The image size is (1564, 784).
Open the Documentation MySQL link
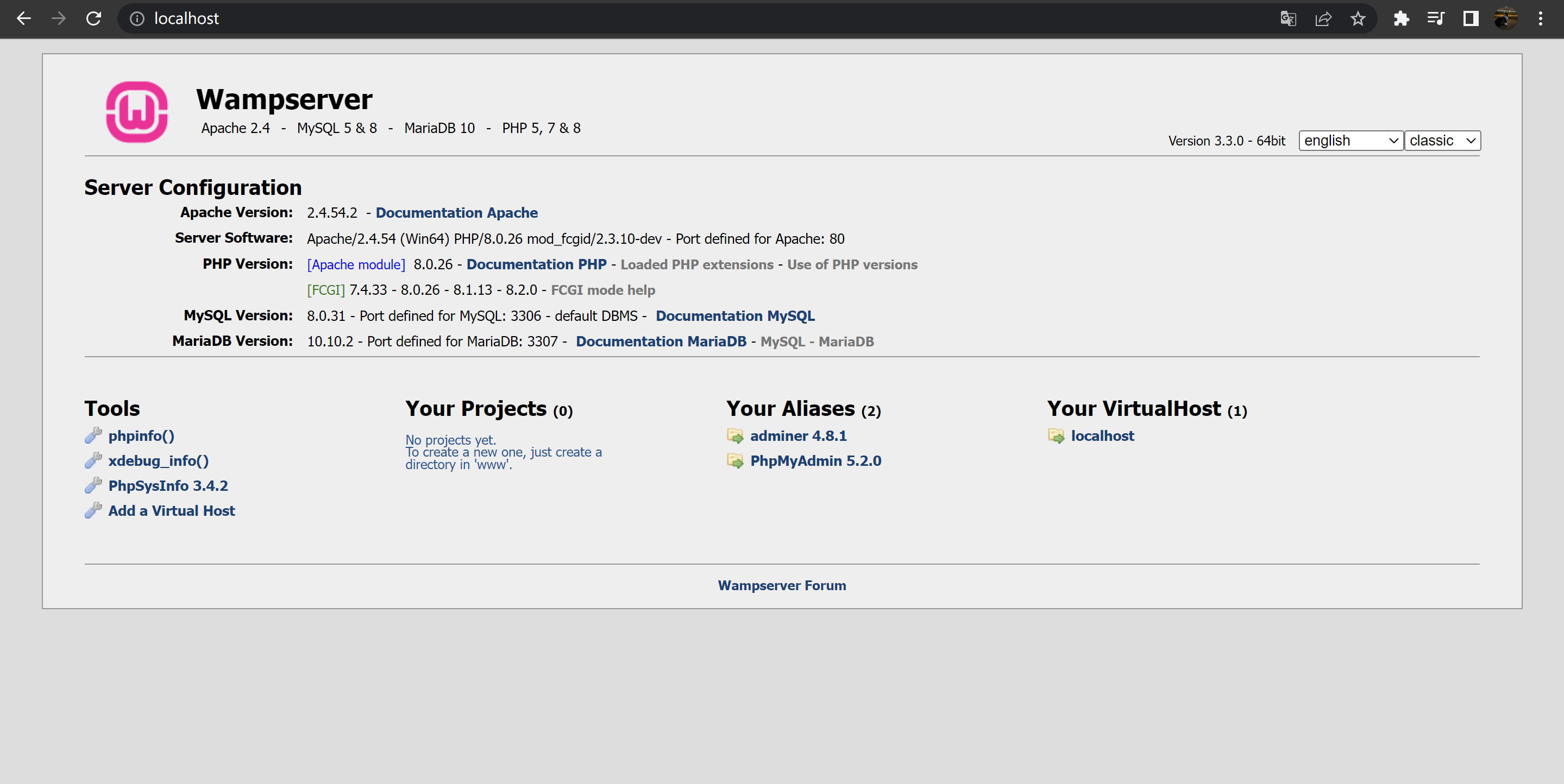tap(735, 315)
